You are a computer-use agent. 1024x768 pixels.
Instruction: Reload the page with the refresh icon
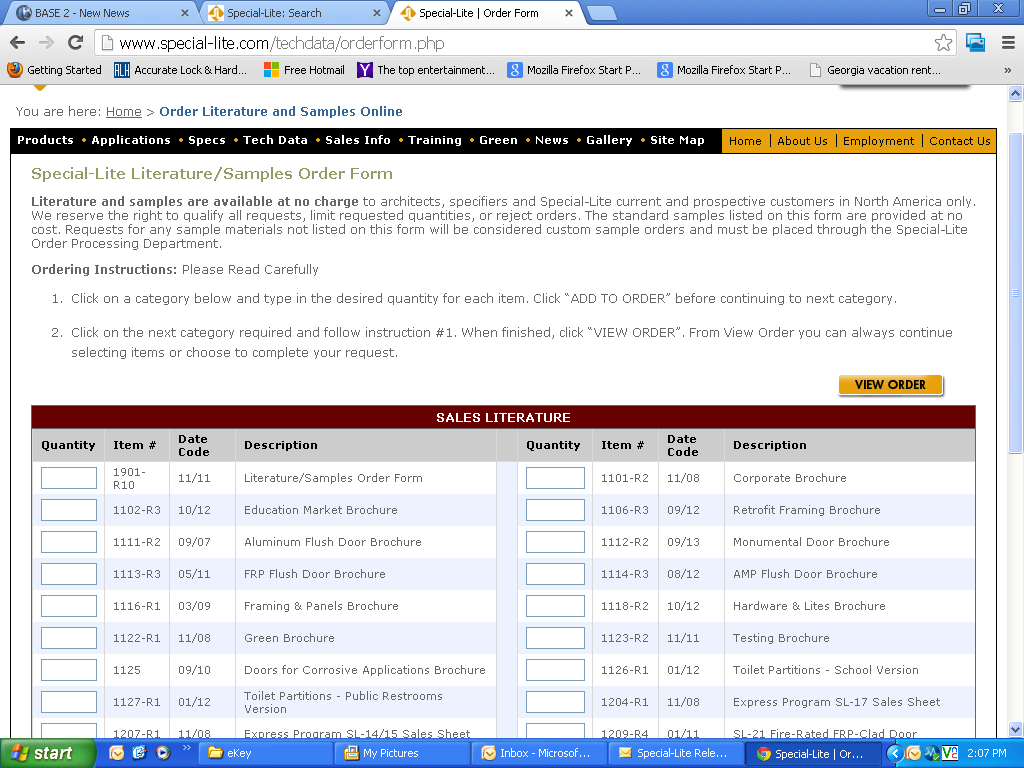[x=75, y=43]
